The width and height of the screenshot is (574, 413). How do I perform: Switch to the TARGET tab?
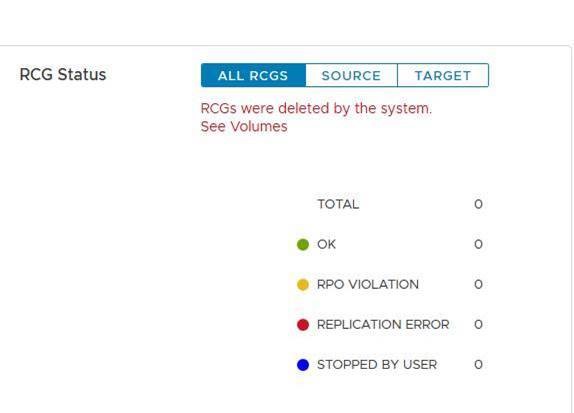(x=443, y=75)
